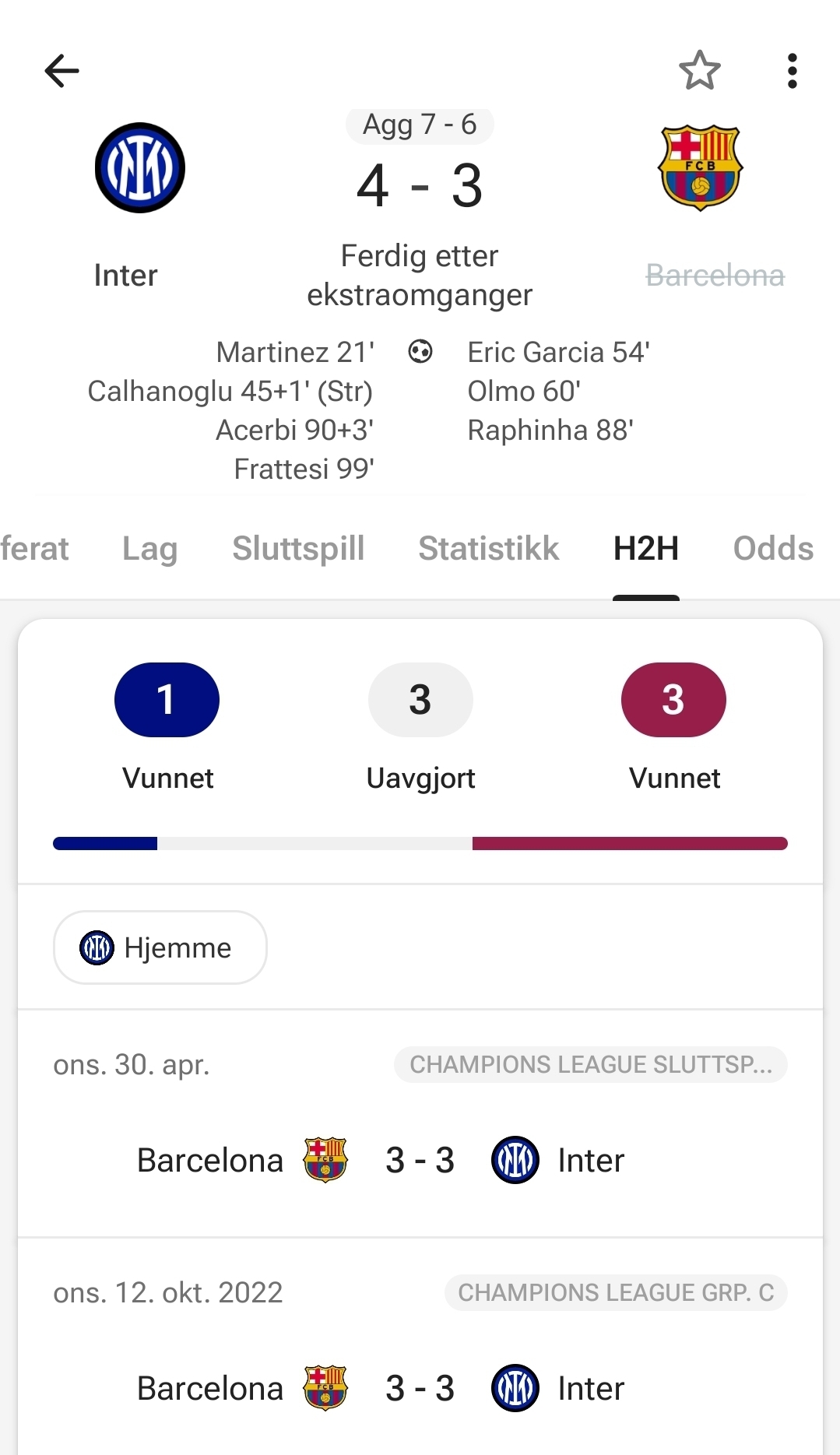Open the Champions League Sluttspill competition label
The width and height of the screenshot is (840, 1455).
coord(590,1064)
